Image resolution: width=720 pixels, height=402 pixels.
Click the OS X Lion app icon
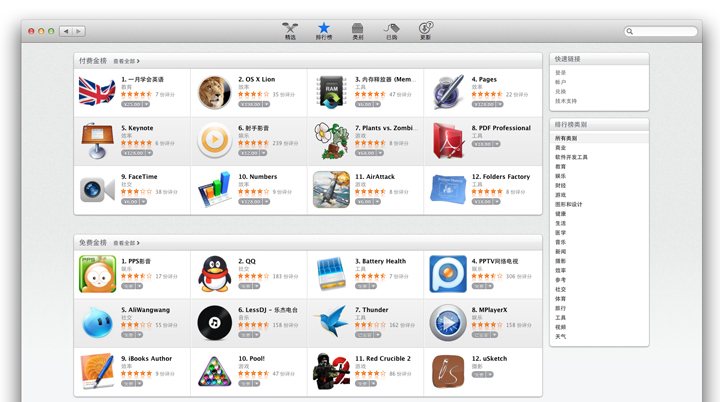tap(214, 92)
